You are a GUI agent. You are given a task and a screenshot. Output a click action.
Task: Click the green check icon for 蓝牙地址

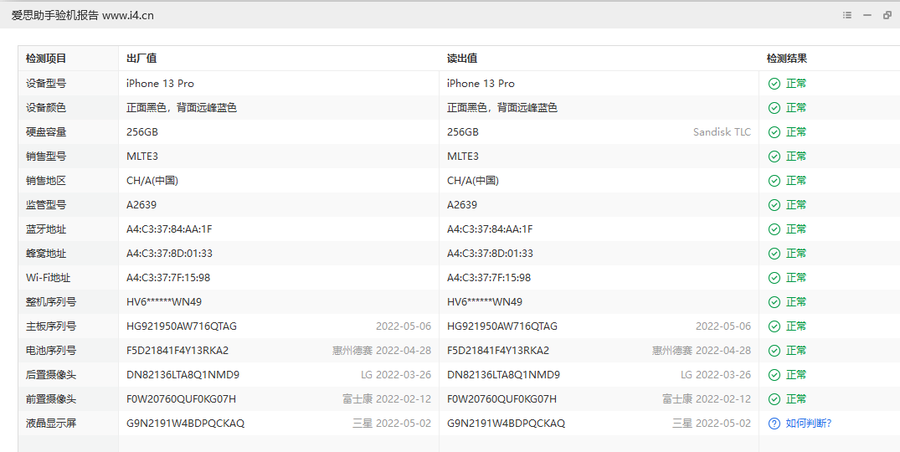(774, 229)
